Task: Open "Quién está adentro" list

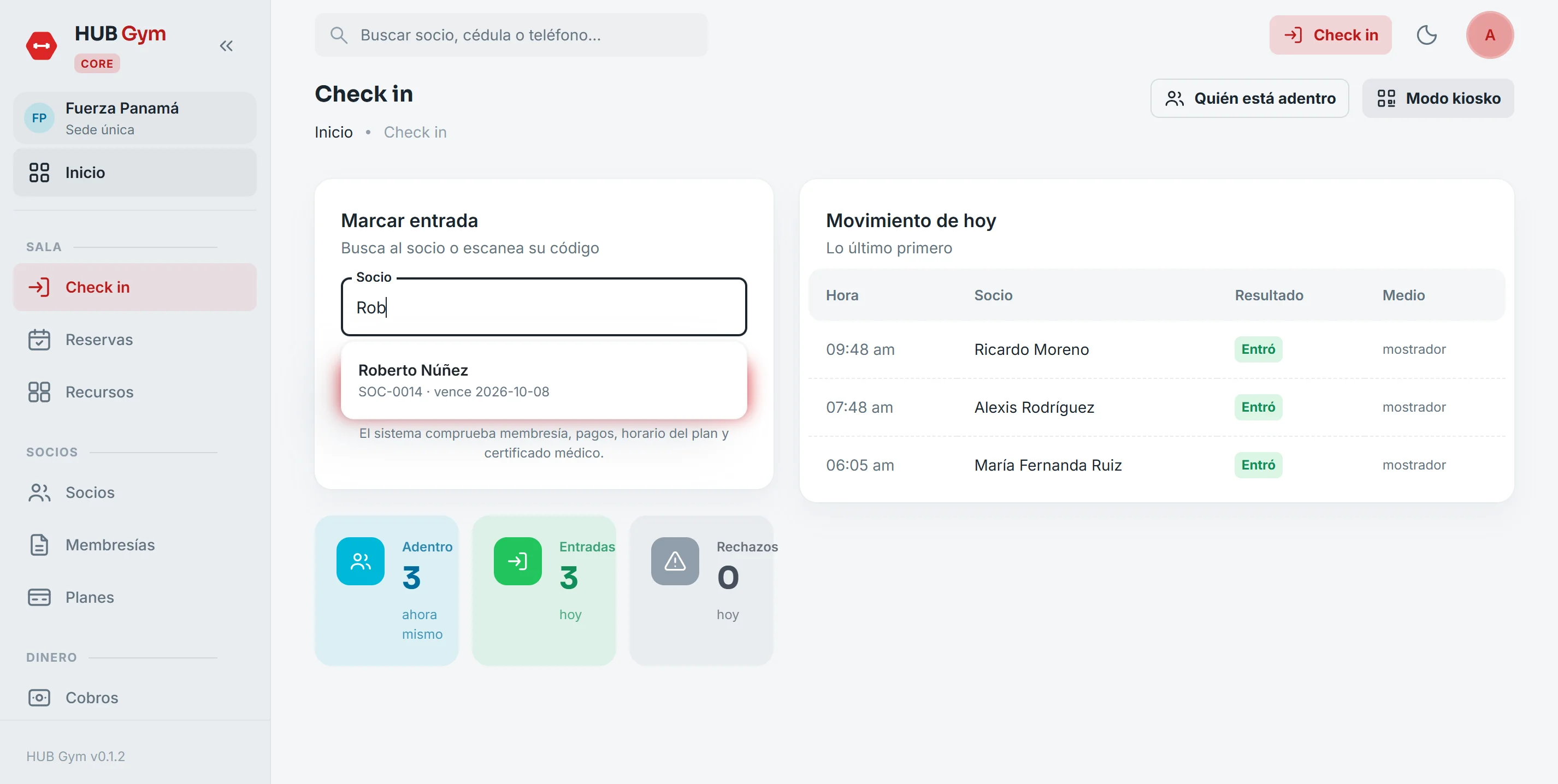Action: point(1249,98)
